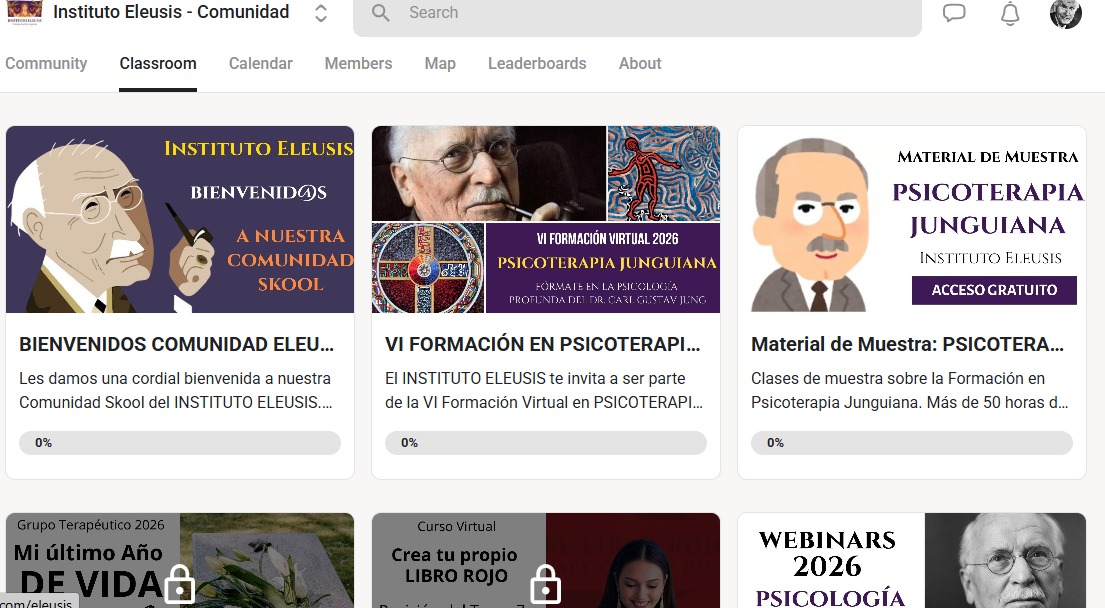The image size is (1105, 608).
Task: Open the Leaderboards tab
Action: point(537,63)
